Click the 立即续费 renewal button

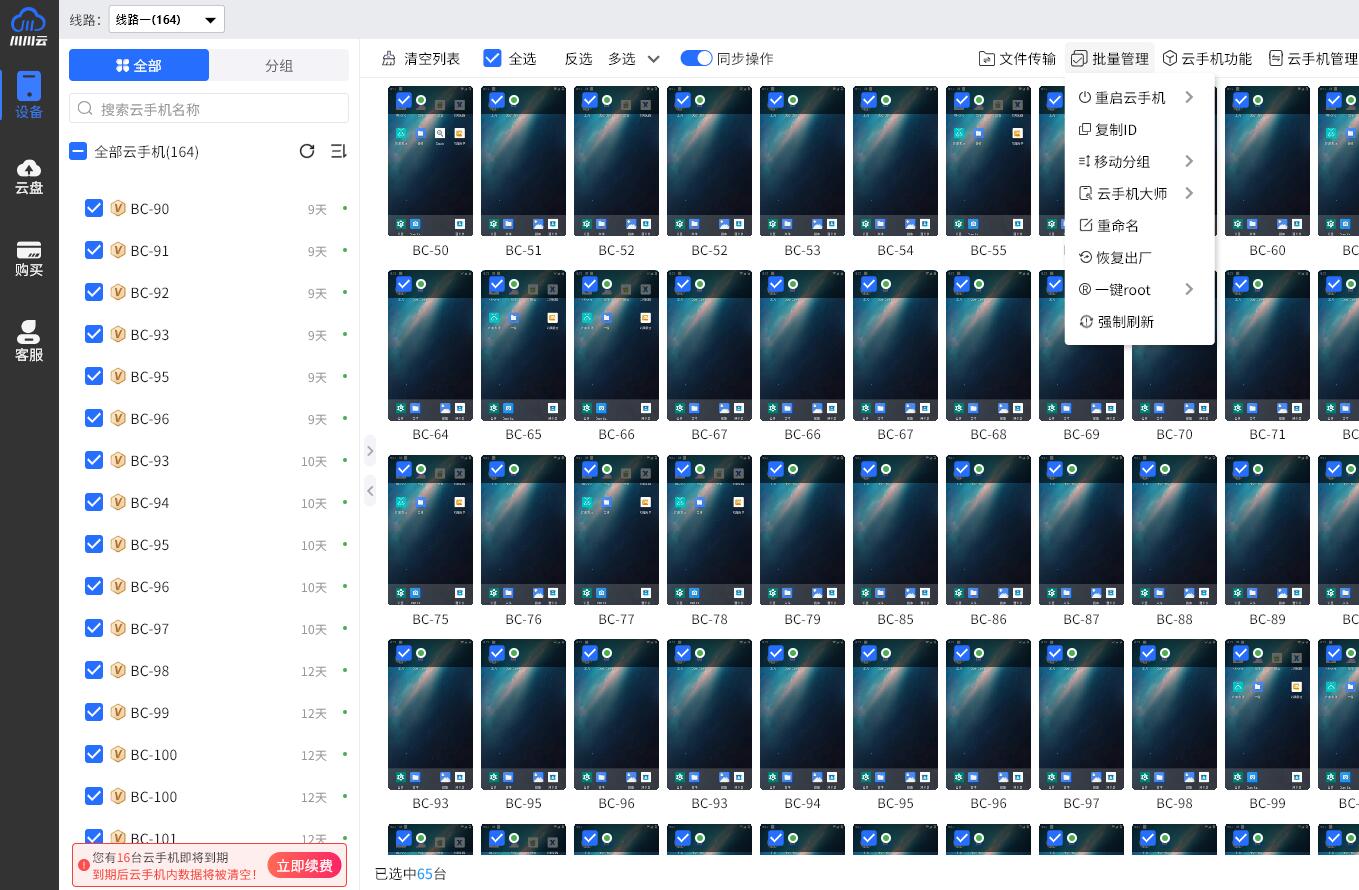(304, 865)
